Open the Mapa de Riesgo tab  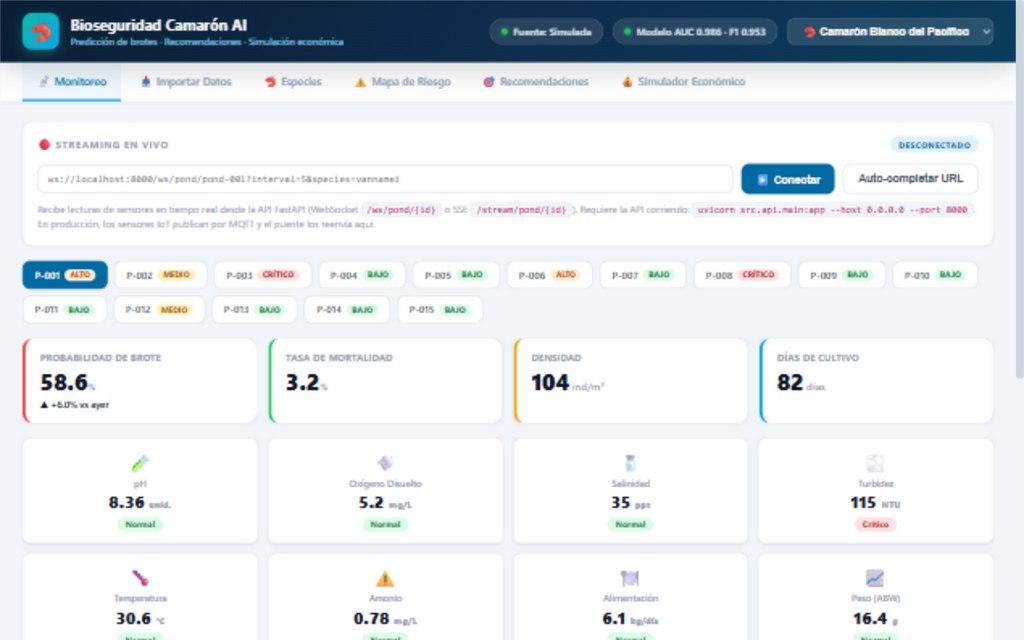pos(403,82)
